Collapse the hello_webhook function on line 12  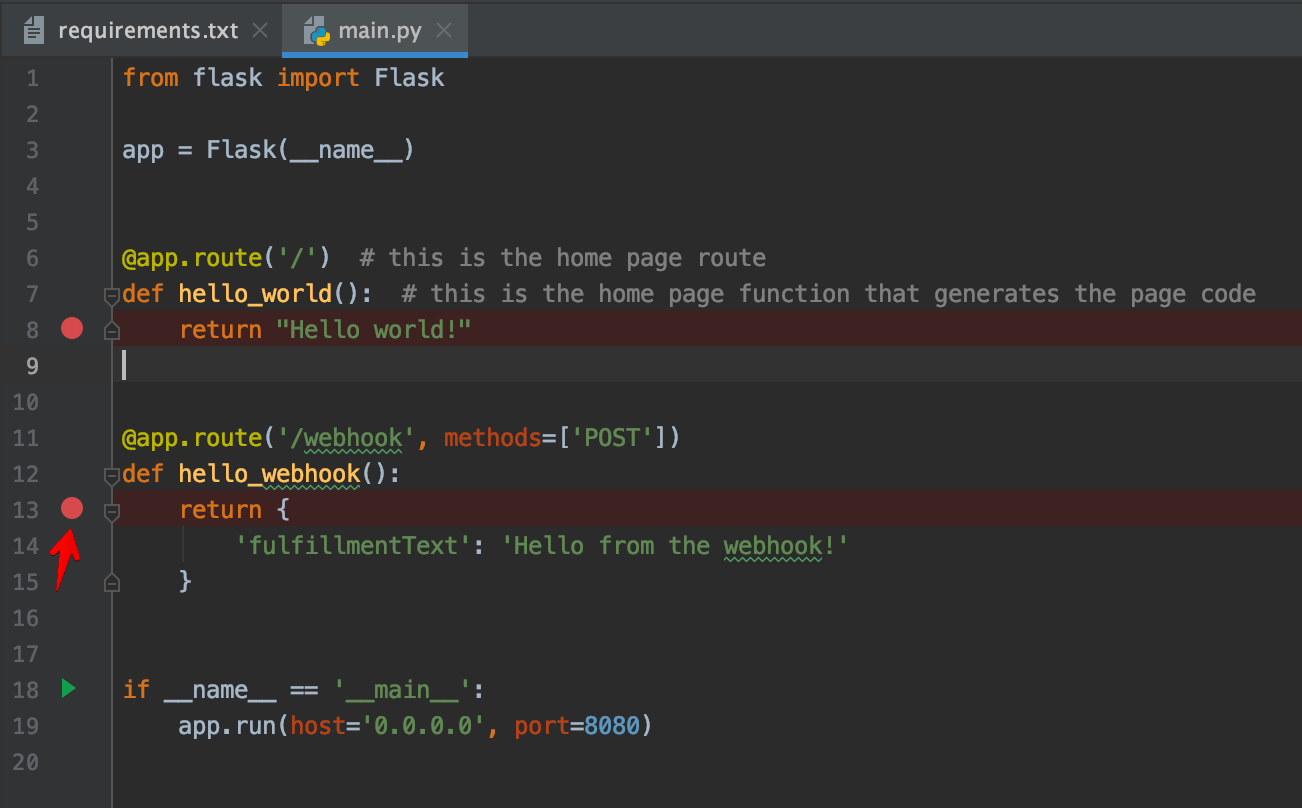112,474
